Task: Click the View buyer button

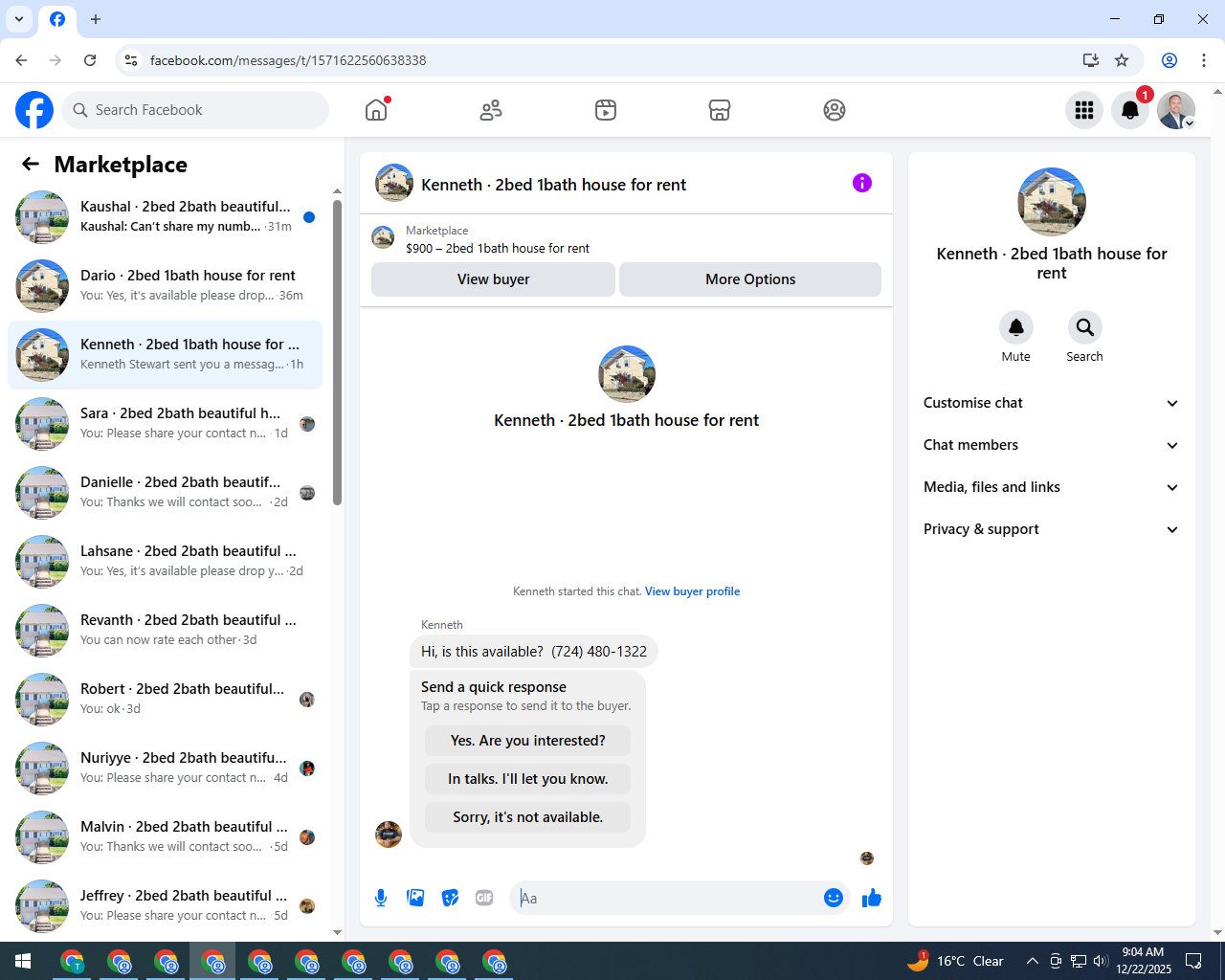Action: point(493,279)
